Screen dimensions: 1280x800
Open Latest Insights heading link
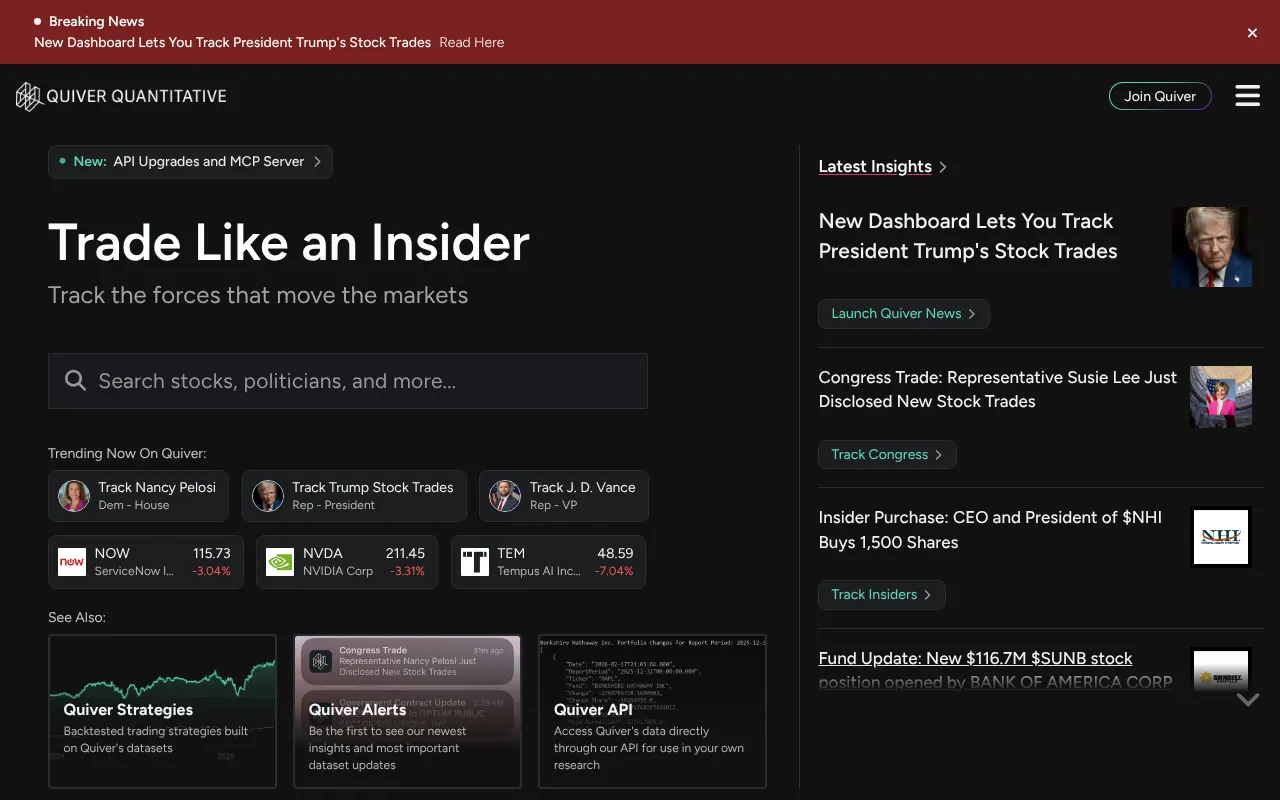[x=875, y=167]
